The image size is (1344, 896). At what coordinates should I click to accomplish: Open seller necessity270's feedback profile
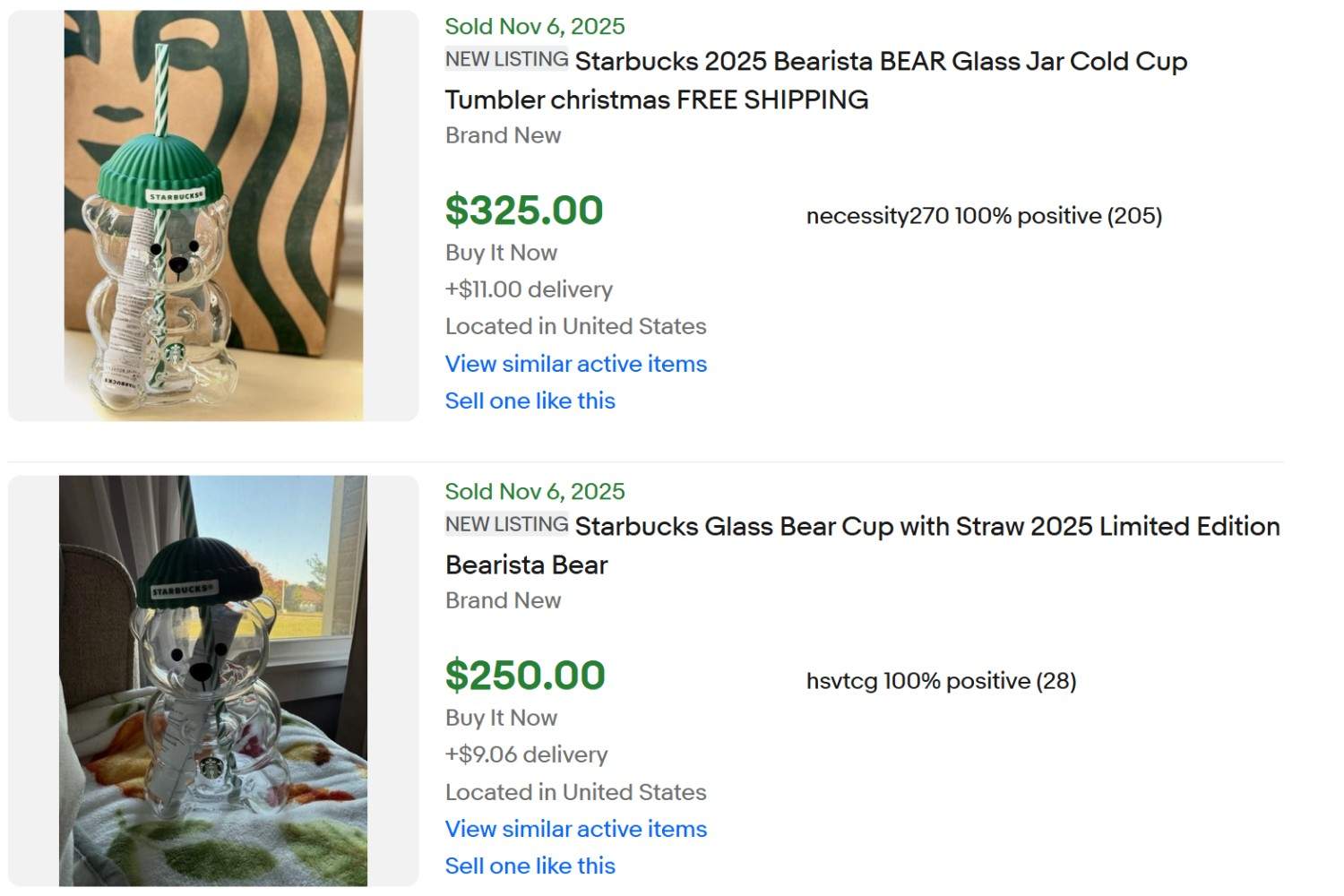[x=984, y=215]
